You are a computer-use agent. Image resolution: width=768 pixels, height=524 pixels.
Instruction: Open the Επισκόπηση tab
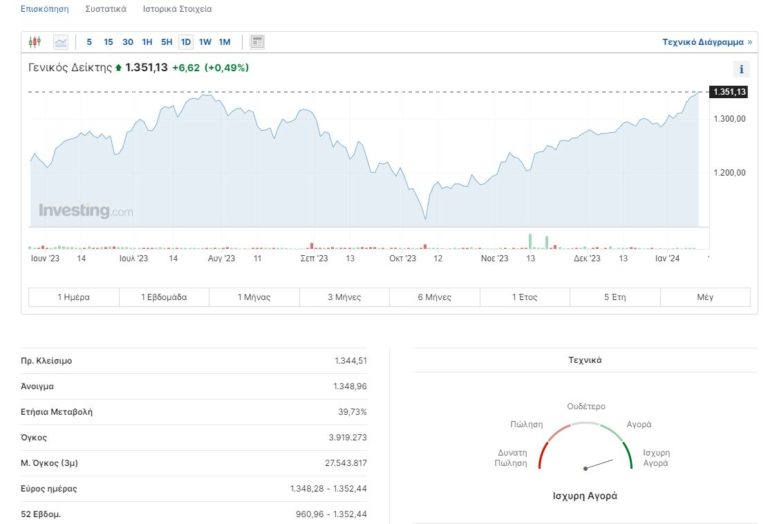(45, 9)
